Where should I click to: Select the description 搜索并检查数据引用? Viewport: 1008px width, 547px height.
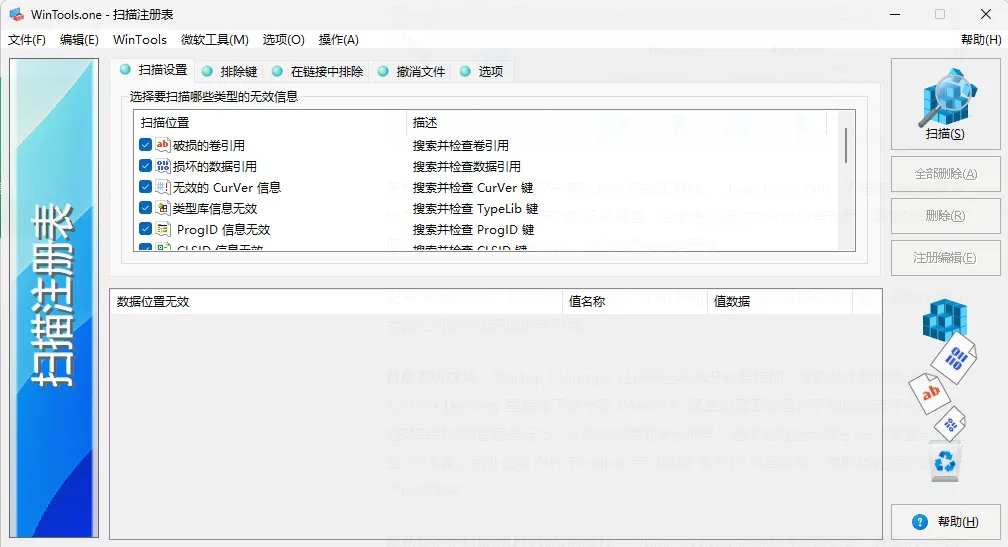coord(467,166)
